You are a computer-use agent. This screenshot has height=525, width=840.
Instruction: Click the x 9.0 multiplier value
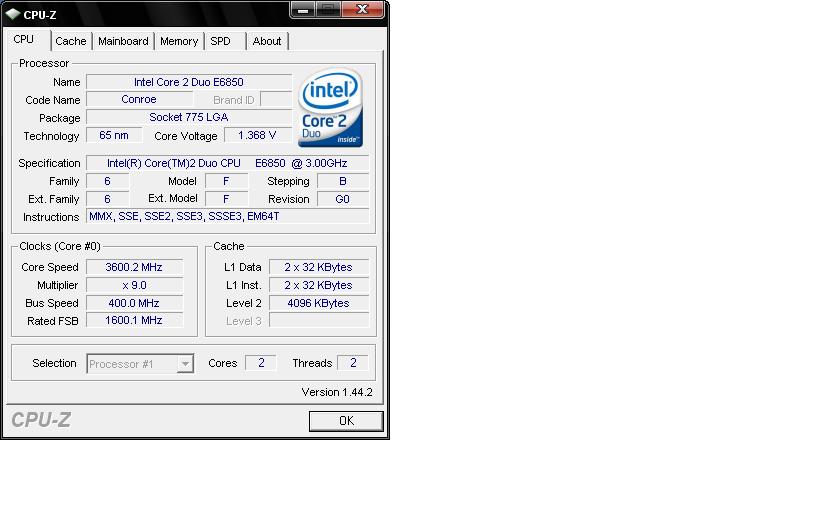[x=134, y=285]
